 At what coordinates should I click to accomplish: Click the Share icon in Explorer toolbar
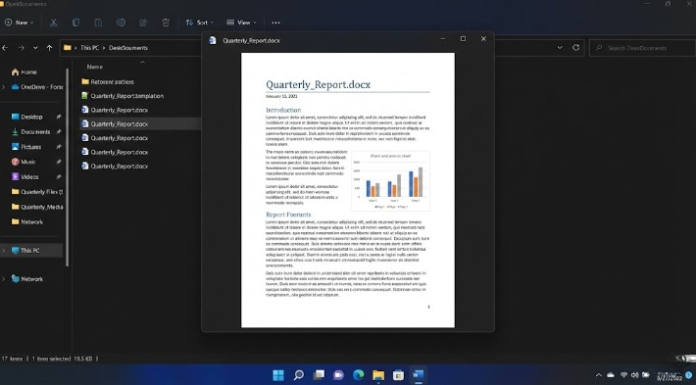(x=143, y=23)
